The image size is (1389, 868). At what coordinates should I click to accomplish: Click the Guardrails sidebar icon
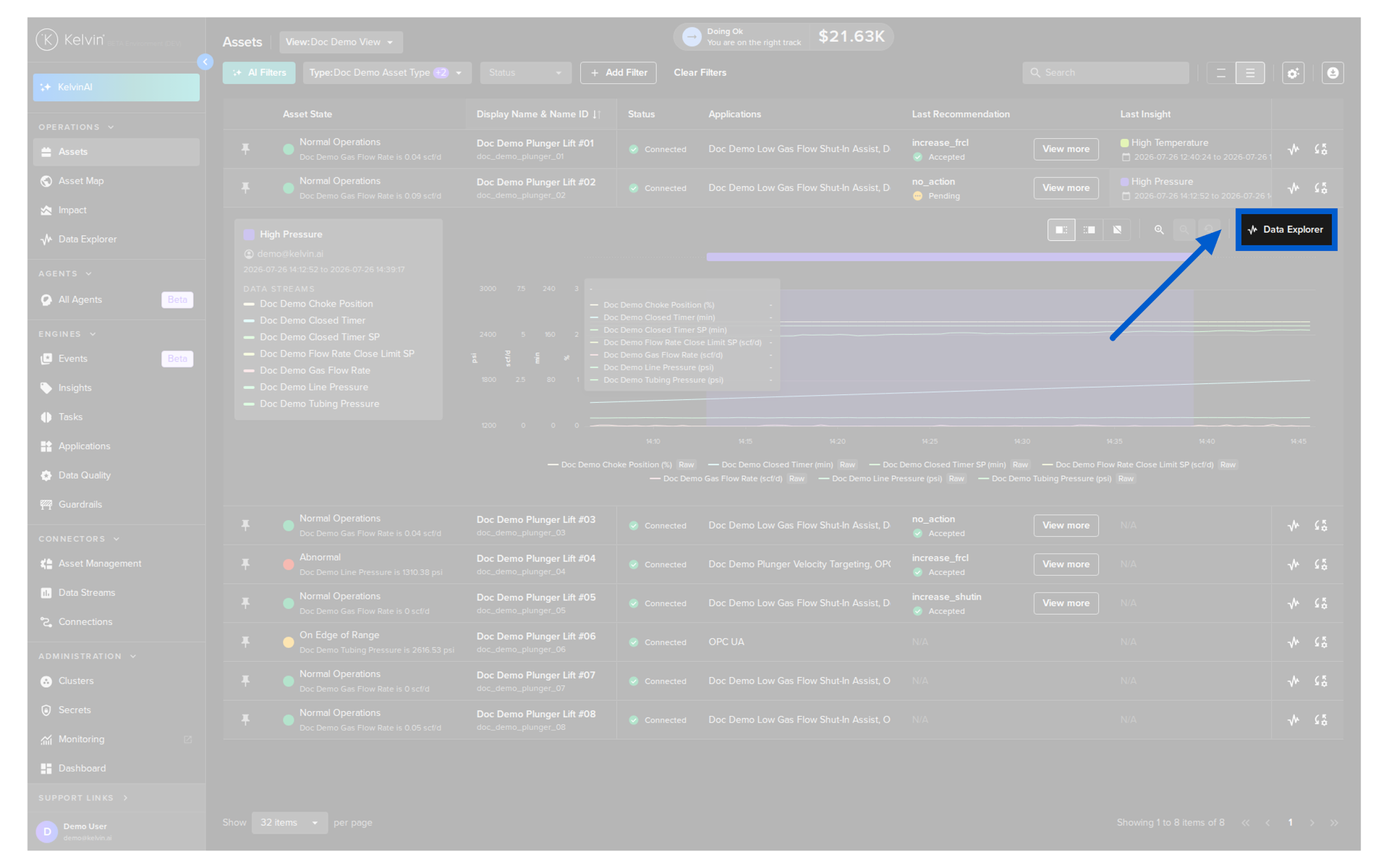46,504
